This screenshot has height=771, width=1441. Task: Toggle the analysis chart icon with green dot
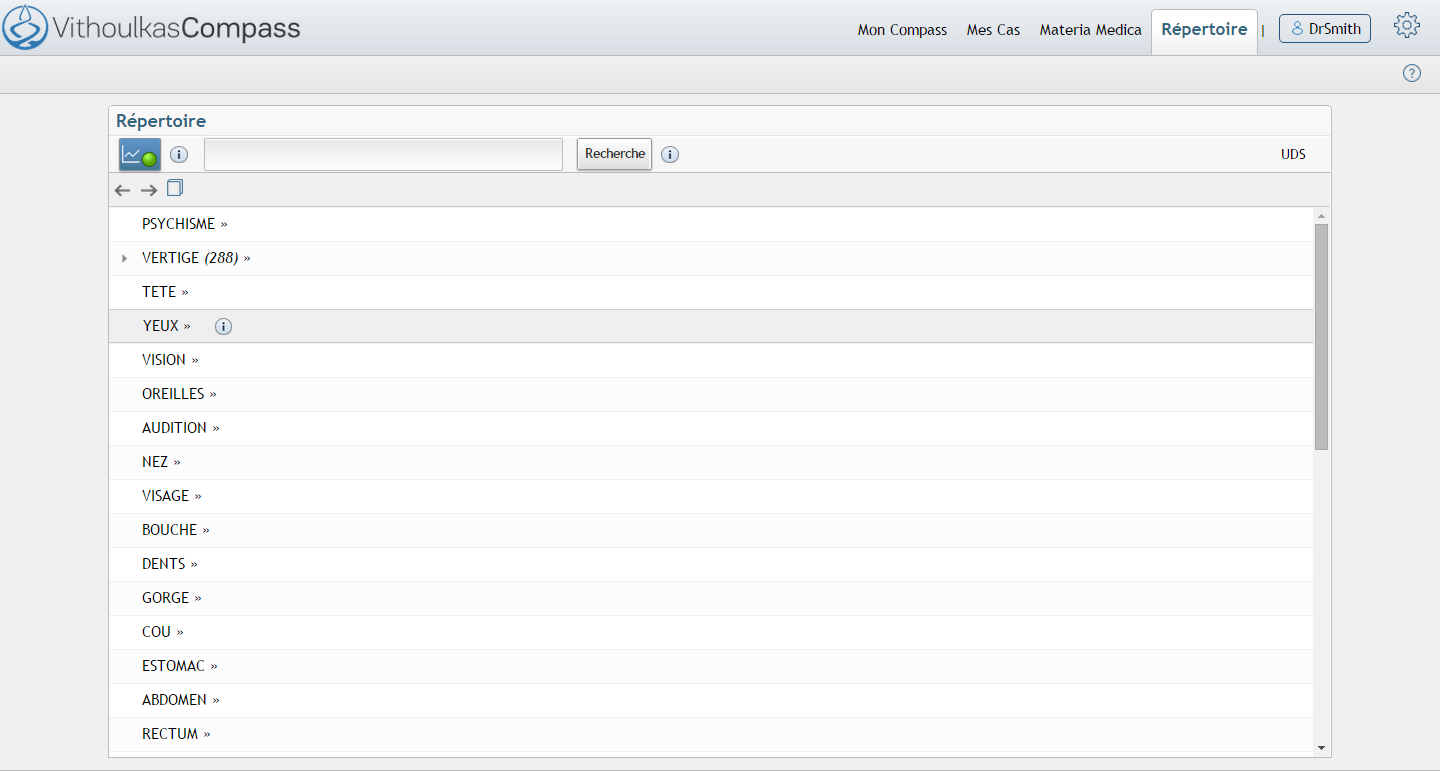click(140, 155)
